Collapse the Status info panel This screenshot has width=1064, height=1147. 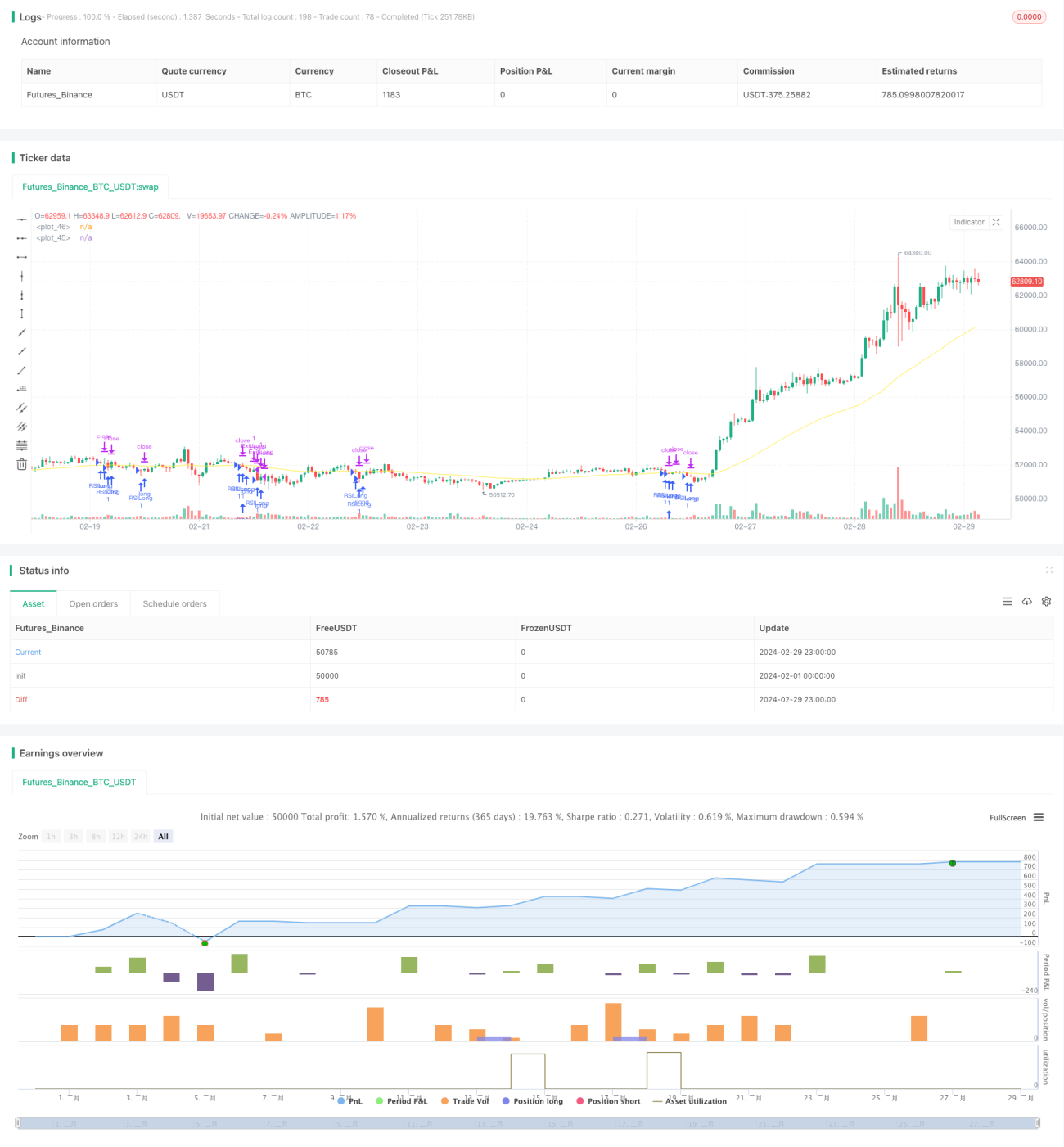point(1049,570)
